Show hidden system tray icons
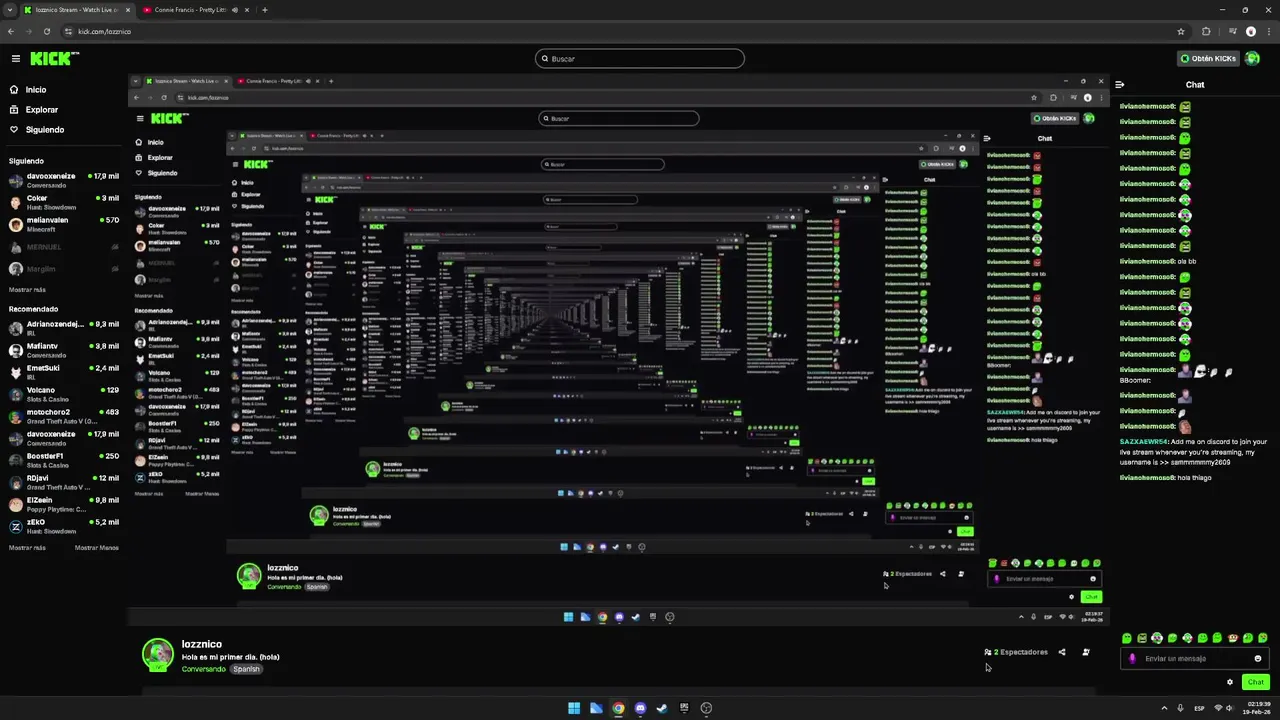Image resolution: width=1280 pixels, height=720 pixels. click(x=1164, y=708)
